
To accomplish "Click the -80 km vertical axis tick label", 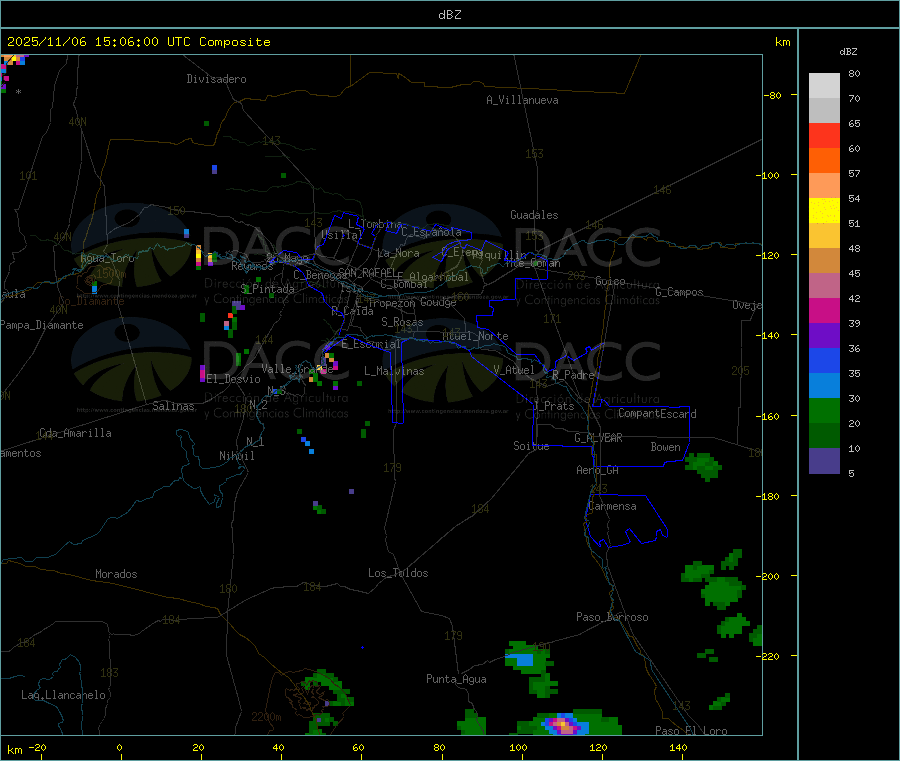I will 772,95.
